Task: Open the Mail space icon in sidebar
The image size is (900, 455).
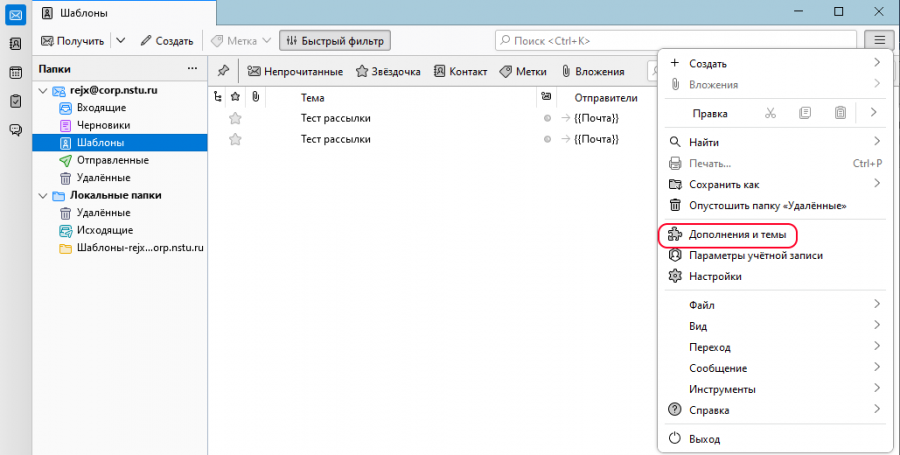Action: tap(15, 15)
